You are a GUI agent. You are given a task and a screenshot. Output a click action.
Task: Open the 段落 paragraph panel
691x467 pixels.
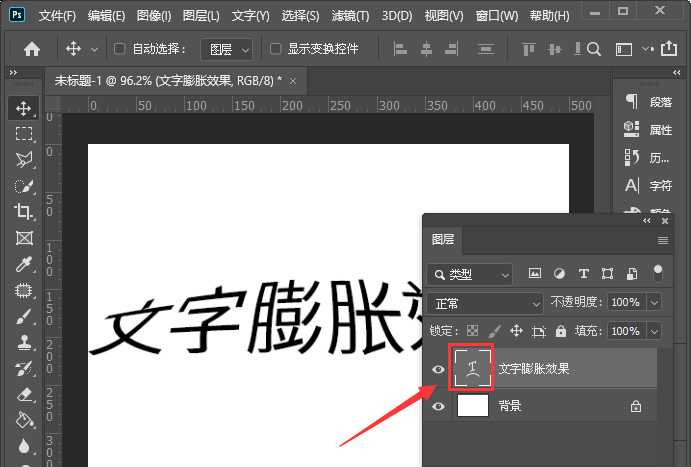tap(650, 102)
